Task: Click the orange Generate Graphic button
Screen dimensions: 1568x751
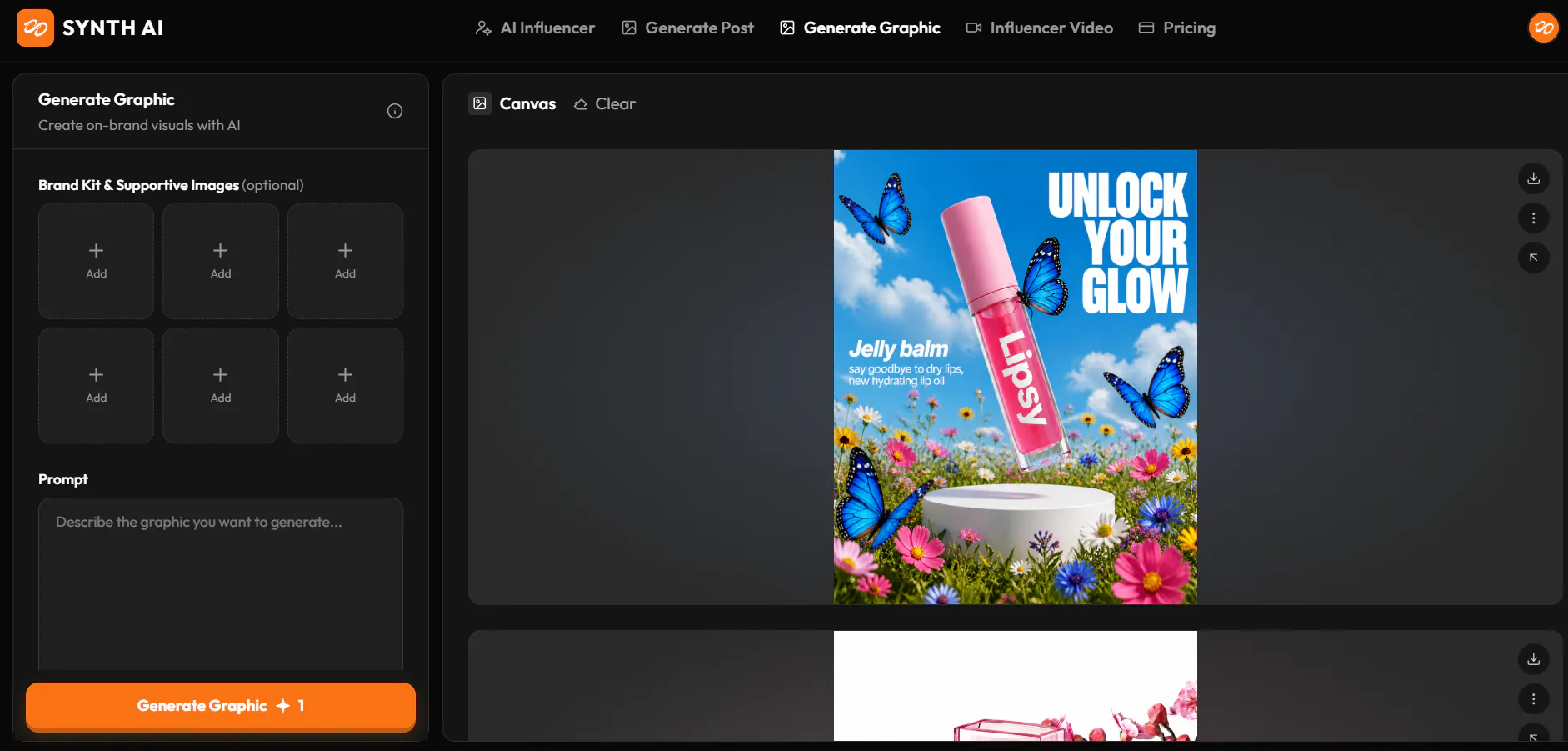Action: [x=221, y=706]
